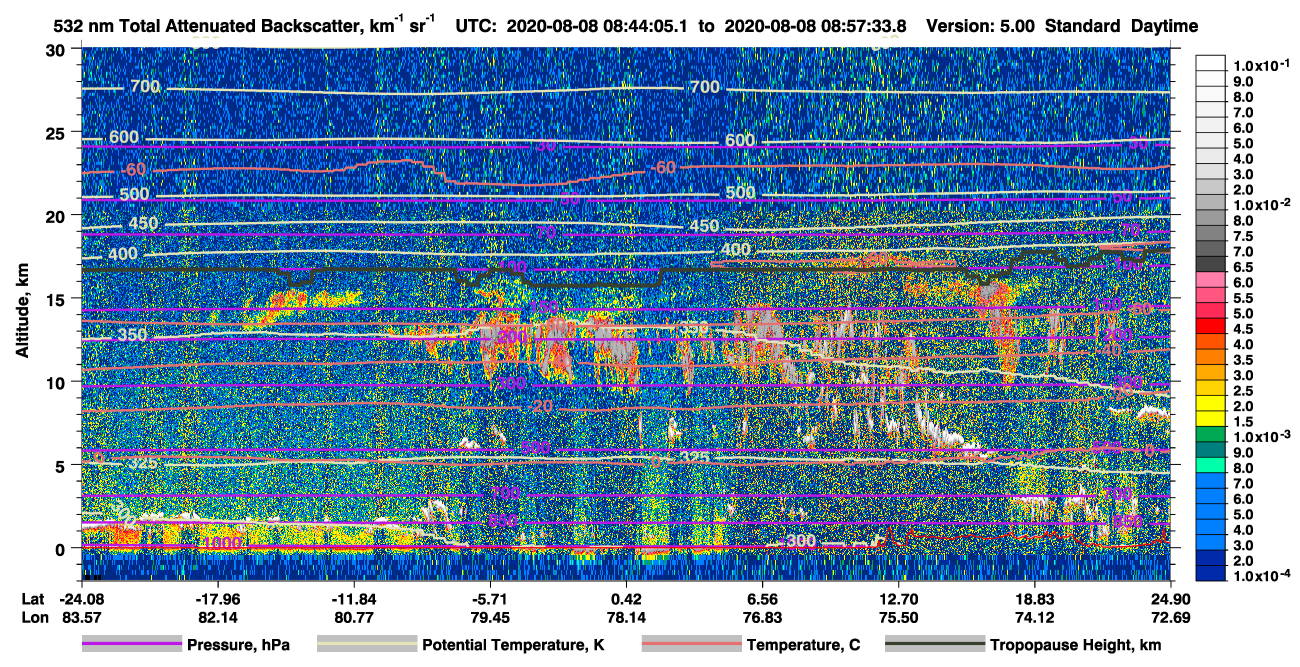Select the 'Tropopause Height, km' legend label
1300x667 pixels.
pyautogui.click(x=1076, y=646)
